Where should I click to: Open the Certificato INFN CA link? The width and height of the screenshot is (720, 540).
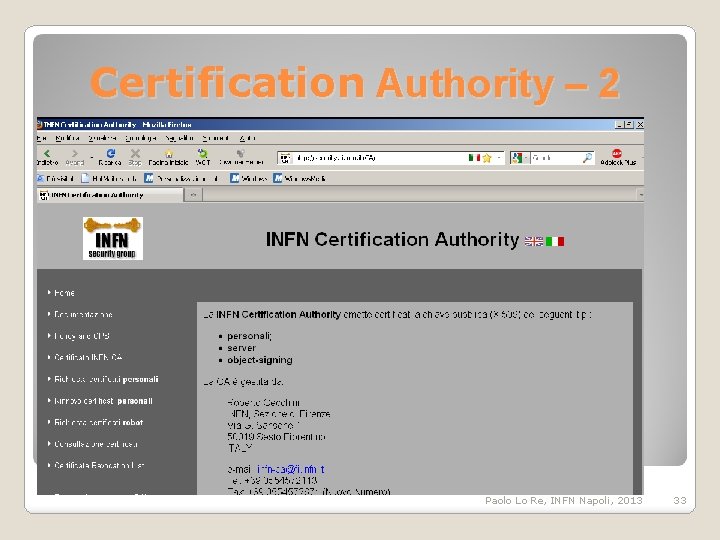[88, 357]
